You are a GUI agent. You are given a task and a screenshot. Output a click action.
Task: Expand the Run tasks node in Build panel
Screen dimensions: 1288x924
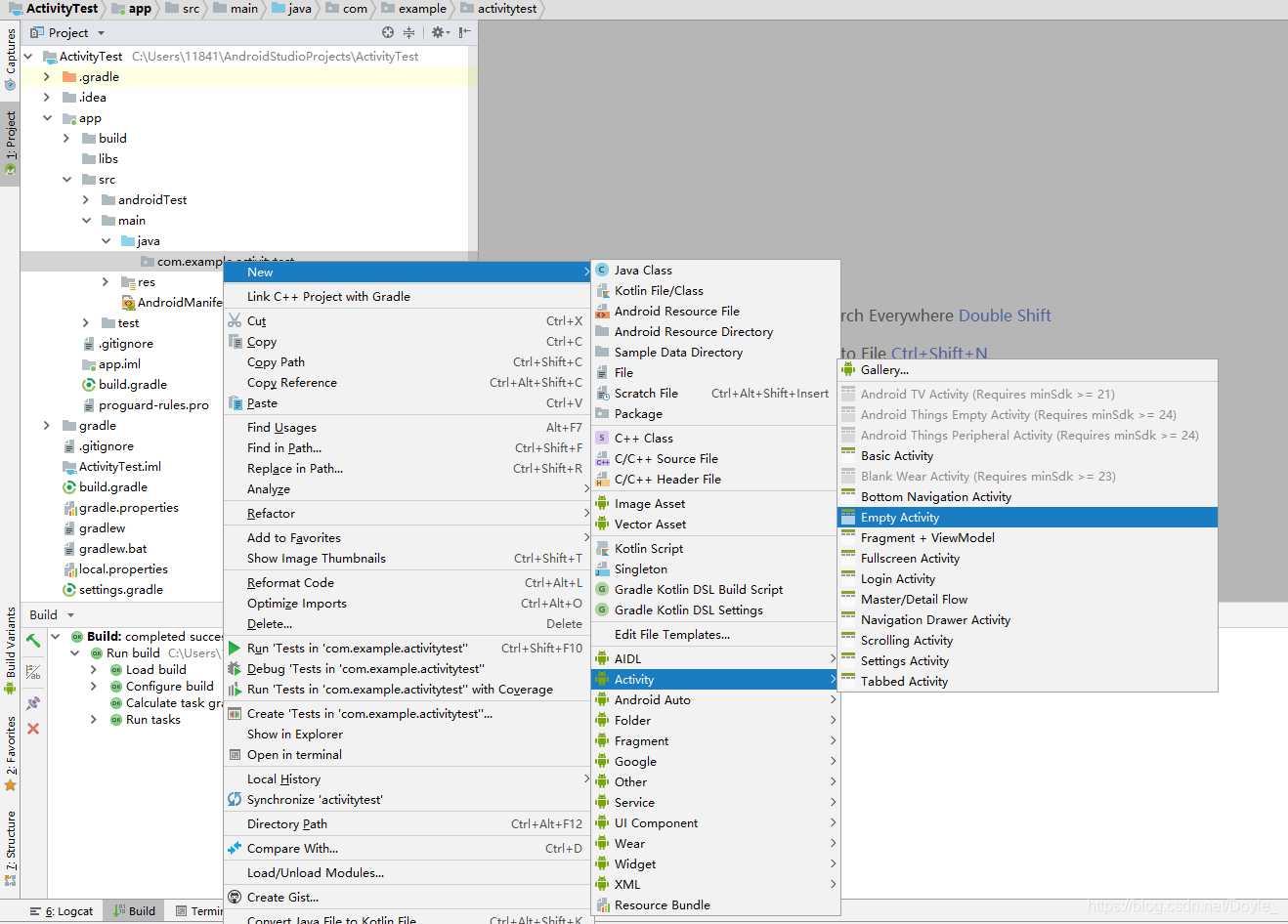pos(94,719)
